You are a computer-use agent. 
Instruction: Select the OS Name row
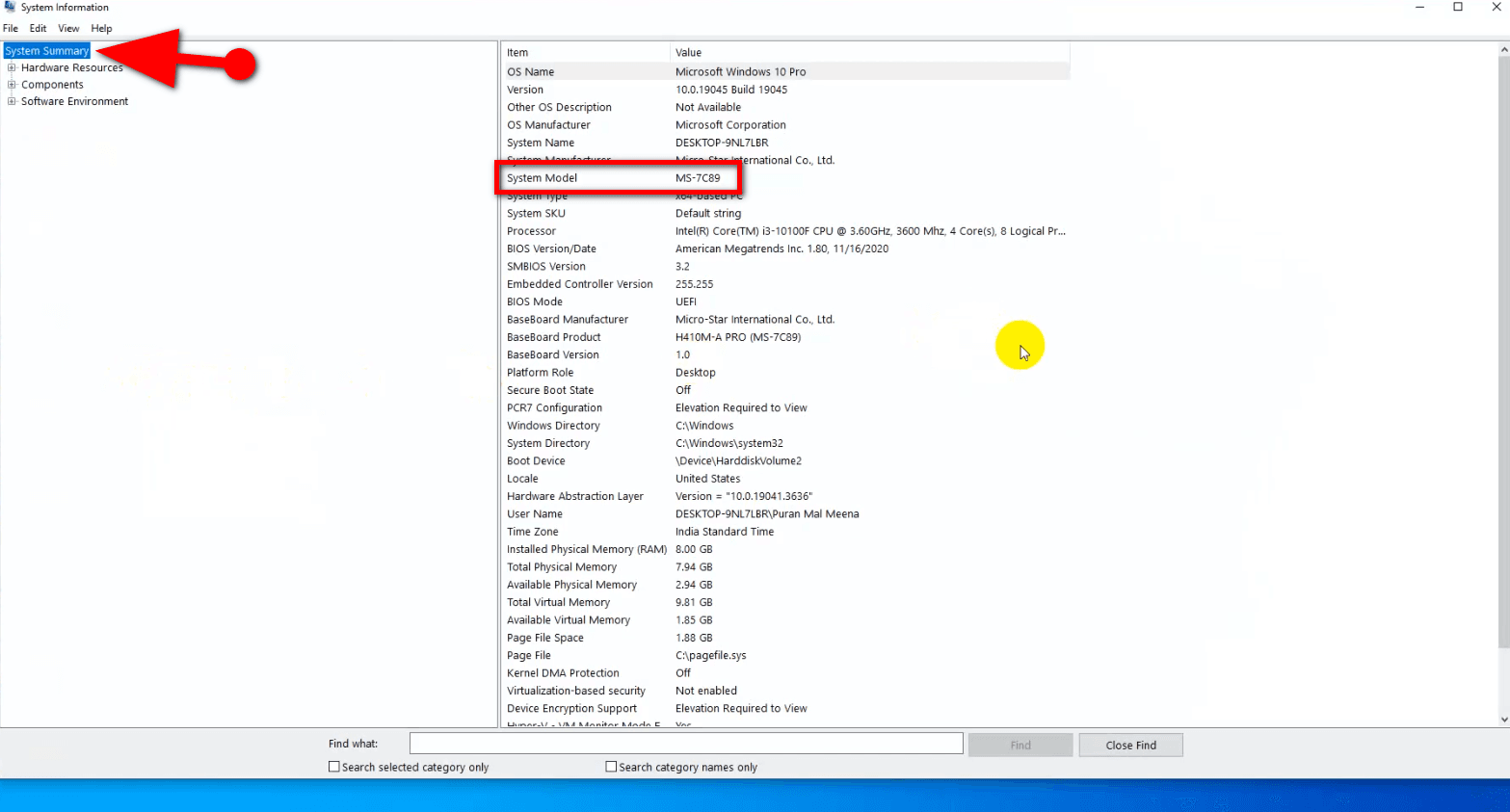click(x=785, y=71)
